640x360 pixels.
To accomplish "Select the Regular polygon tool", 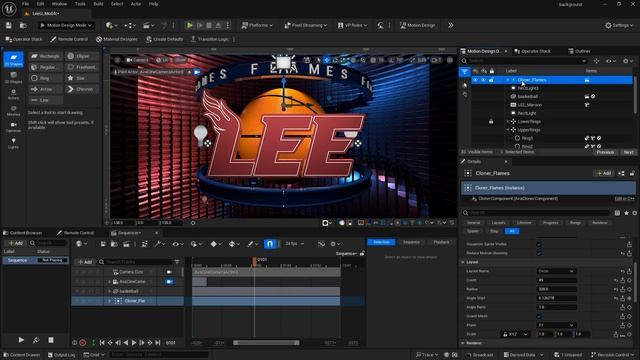I will click(46, 67).
